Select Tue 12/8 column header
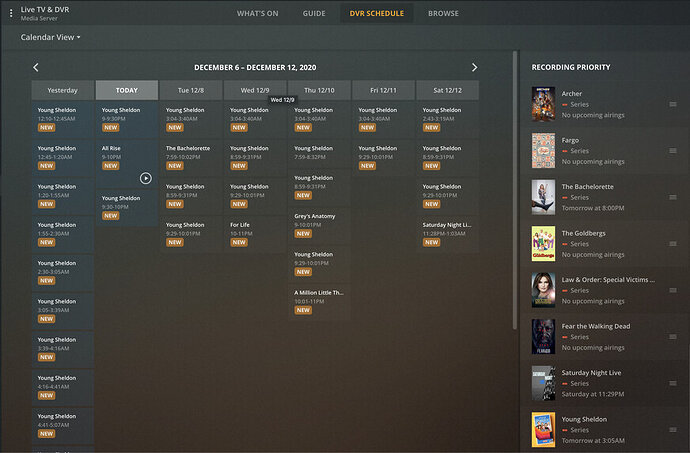 click(x=191, y=90)
